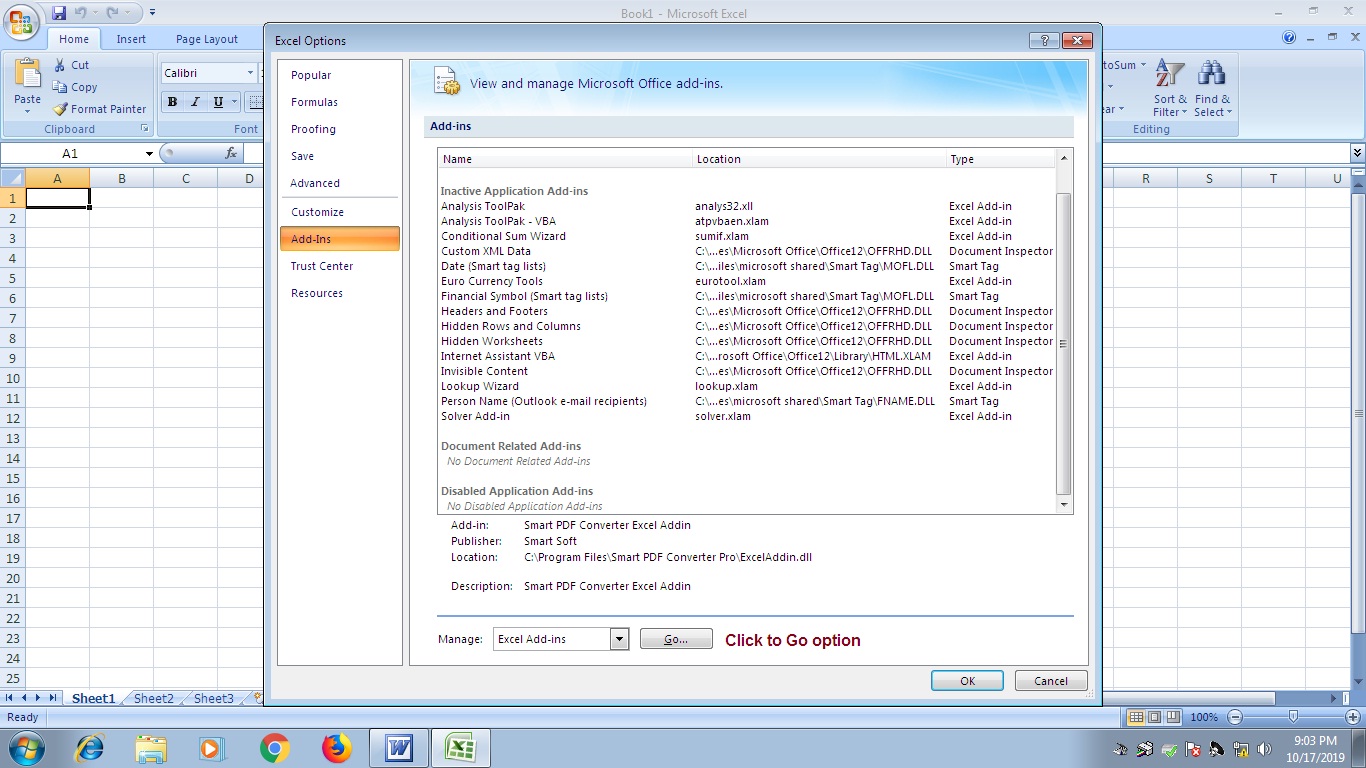Open the Name Box dropdown arrow

149,153
